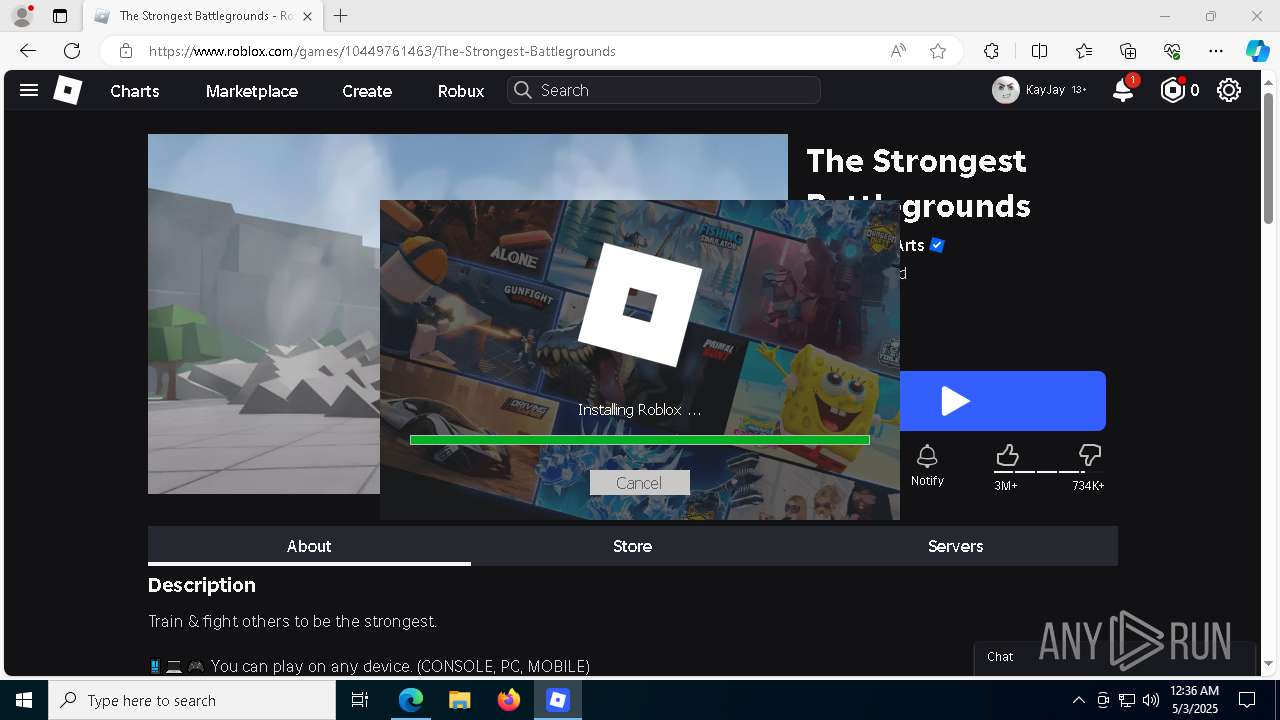The image size is (1280, 720).
Task: Open browser collections
Action: (x=1128, y=51)
